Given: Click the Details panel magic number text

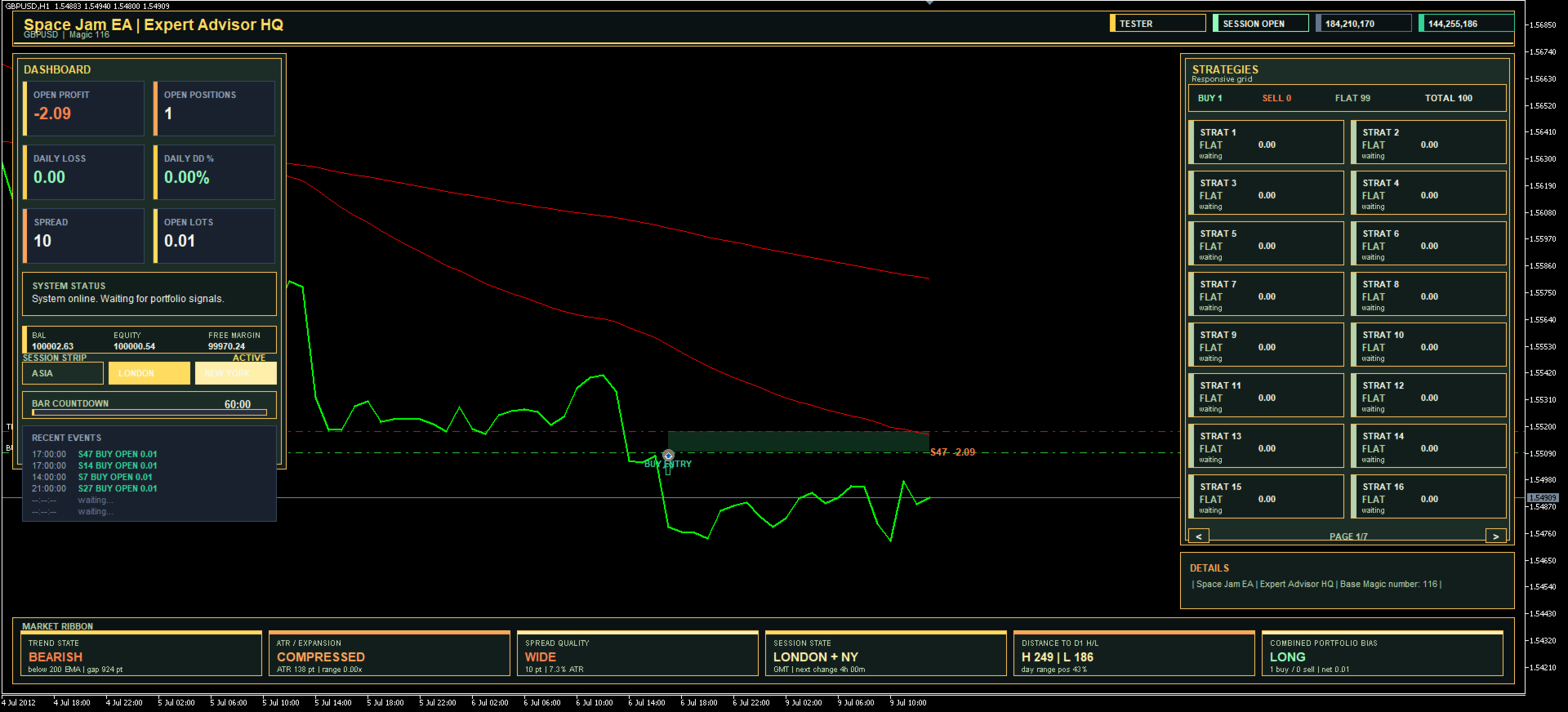Looking at the screenshot, I should tap(1317, 584).
